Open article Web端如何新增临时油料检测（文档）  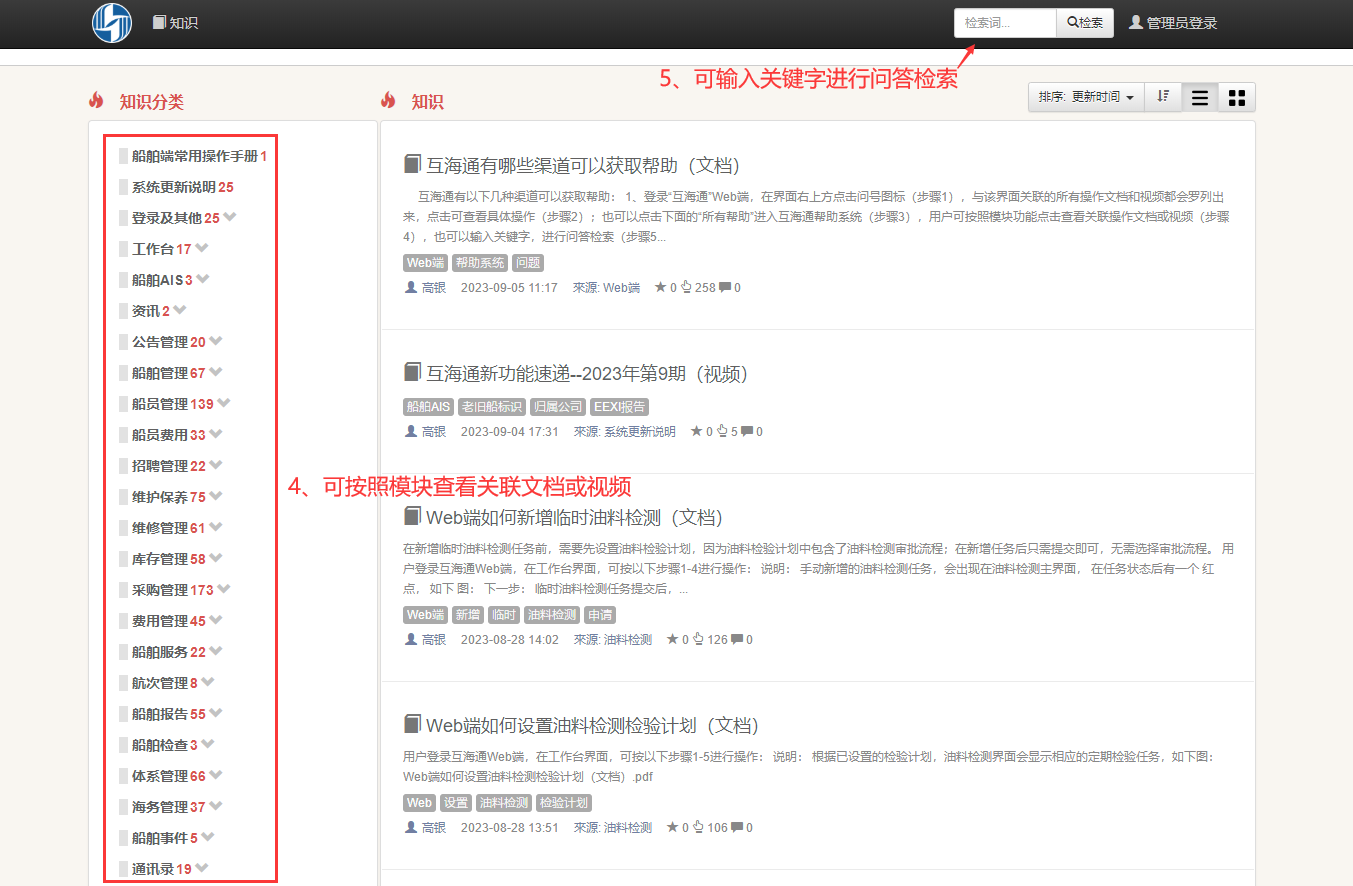tap(574, 518)
